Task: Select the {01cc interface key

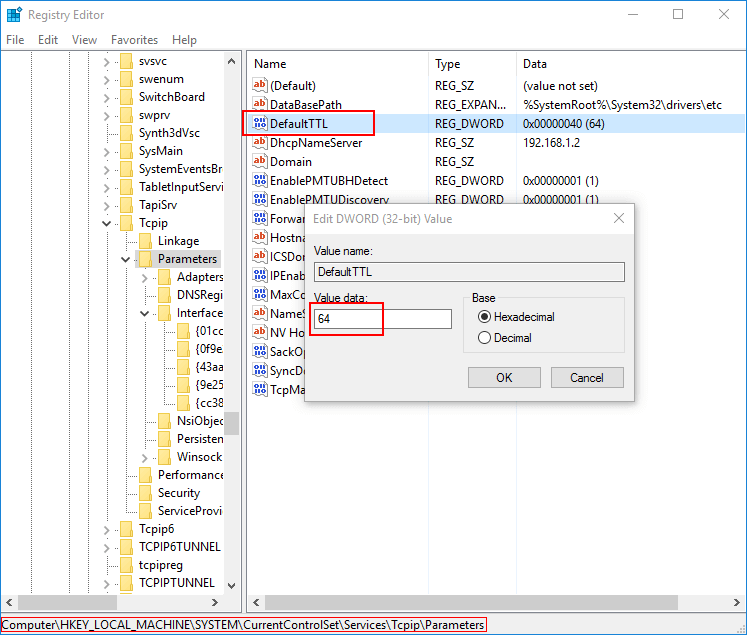Action: [x=209, y=331]
